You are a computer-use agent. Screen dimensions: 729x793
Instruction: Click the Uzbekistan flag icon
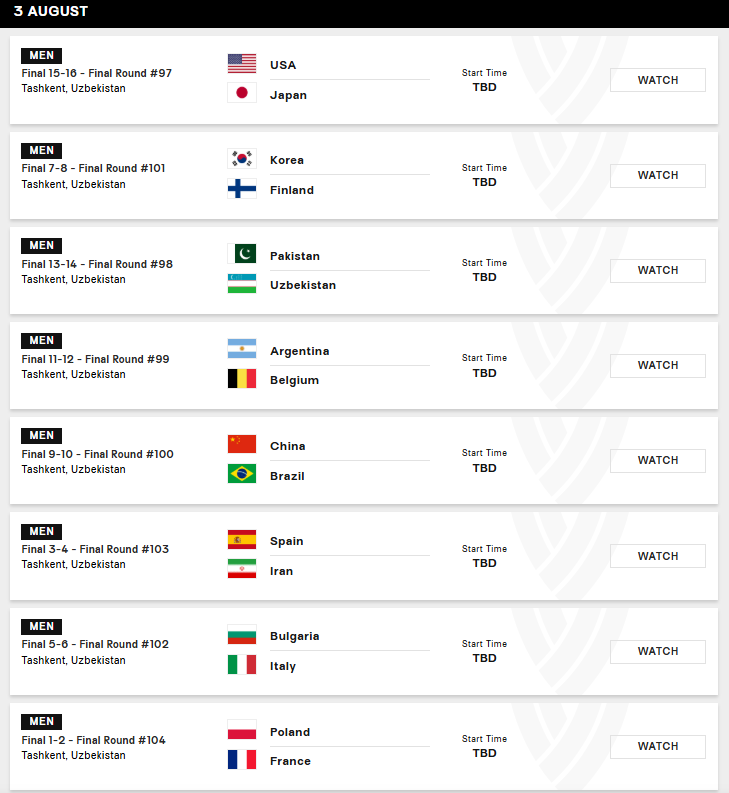(x=242, y=284)
